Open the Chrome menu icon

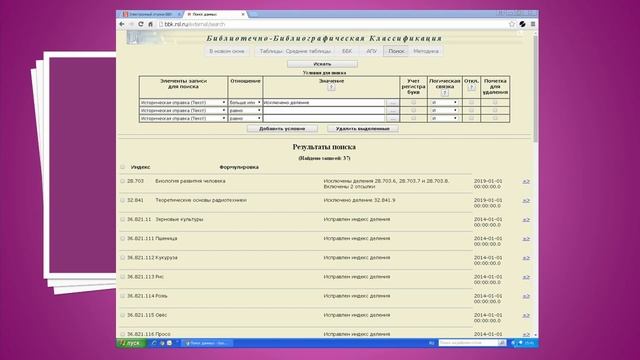533,24
